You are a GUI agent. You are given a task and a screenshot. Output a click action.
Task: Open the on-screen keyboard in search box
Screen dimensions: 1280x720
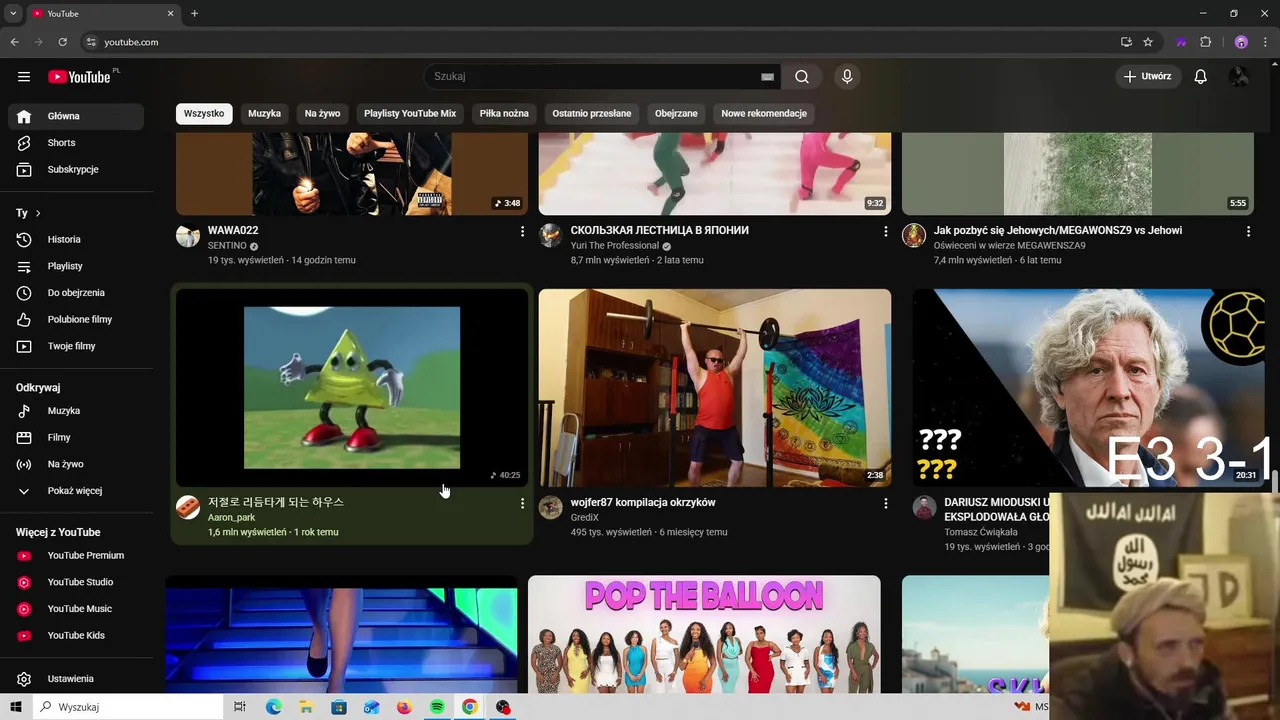click(x=767, y=77)
